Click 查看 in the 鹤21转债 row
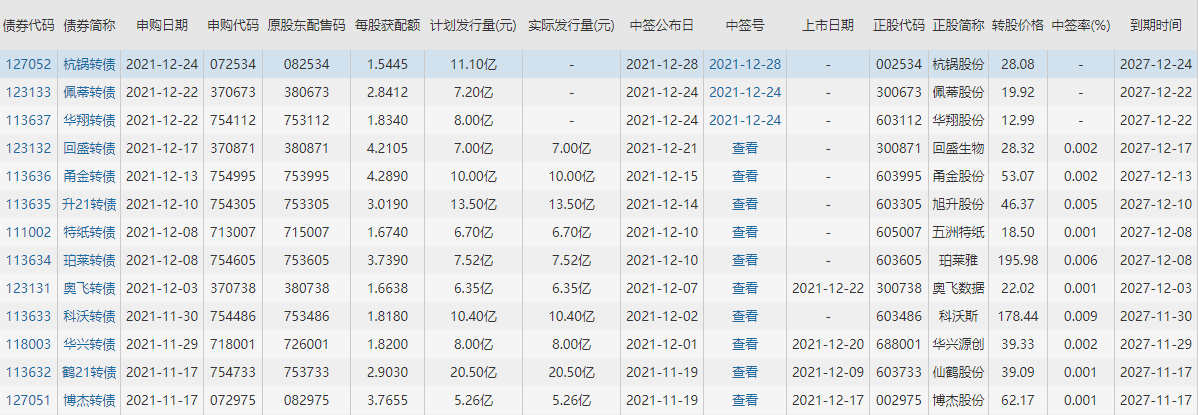Screen dimensions: 1198x415 tap(745, 372)
